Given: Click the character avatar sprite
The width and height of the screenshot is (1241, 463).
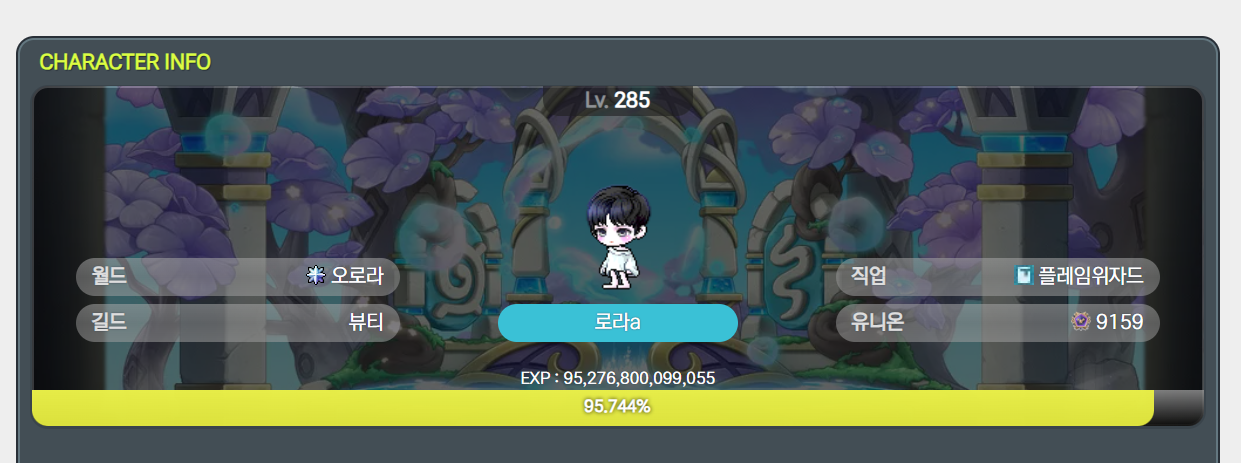Looking at the screenshot, I should (x=618, y=236).
